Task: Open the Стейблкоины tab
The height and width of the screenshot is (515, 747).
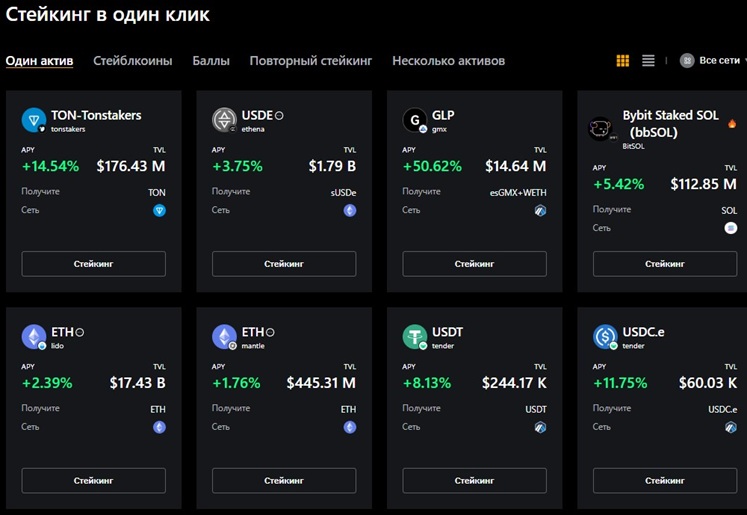Action: pyautogui.click(x=133, y=61)
